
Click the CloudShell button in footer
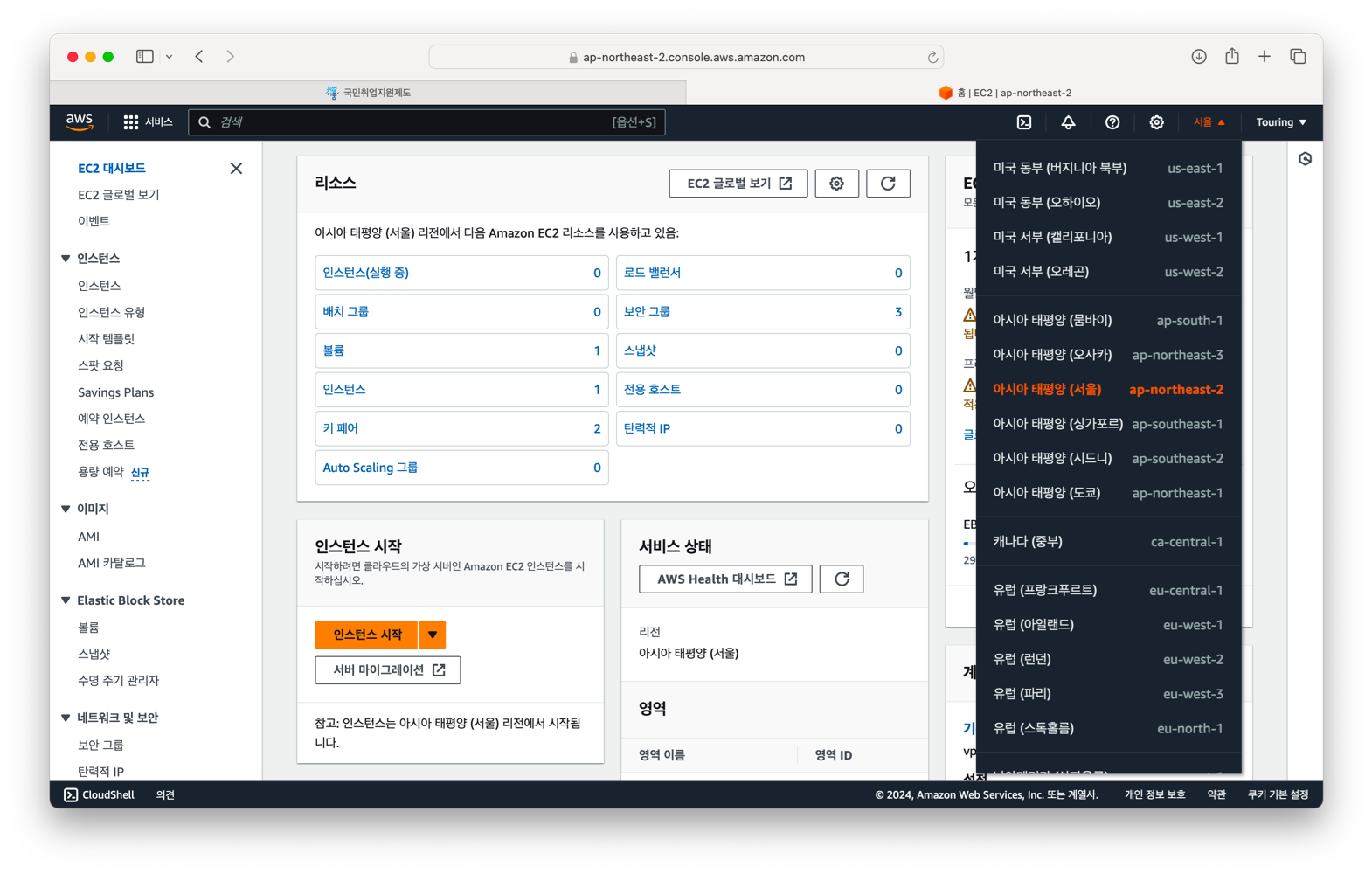(x=99, y=794)
